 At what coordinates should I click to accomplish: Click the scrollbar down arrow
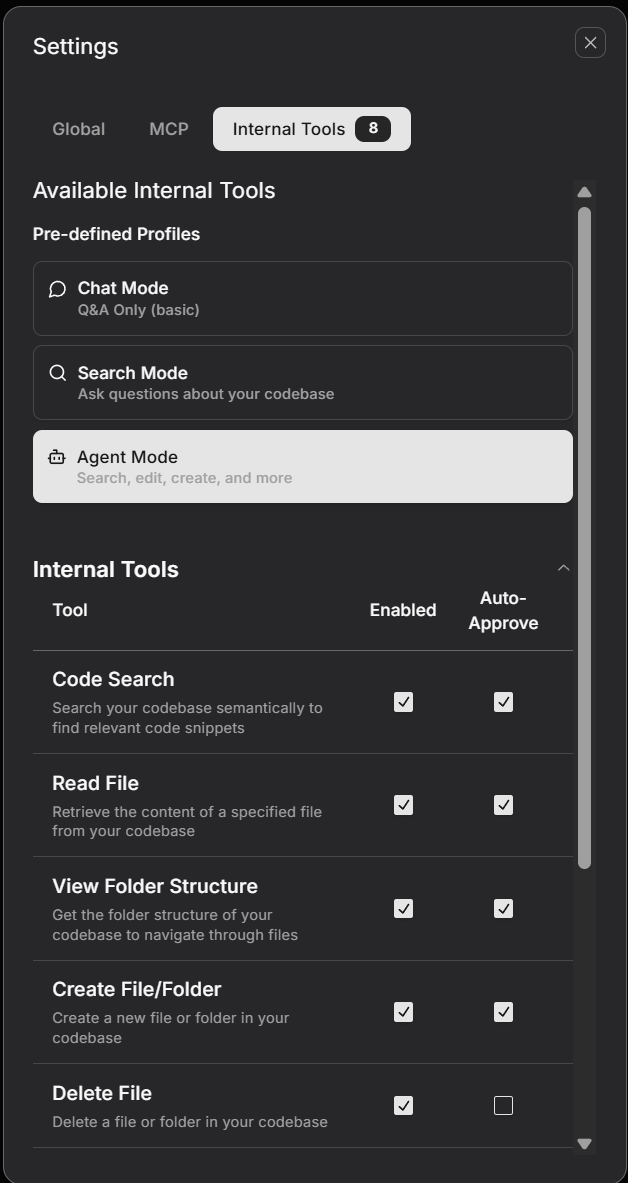pos(584,1143)
